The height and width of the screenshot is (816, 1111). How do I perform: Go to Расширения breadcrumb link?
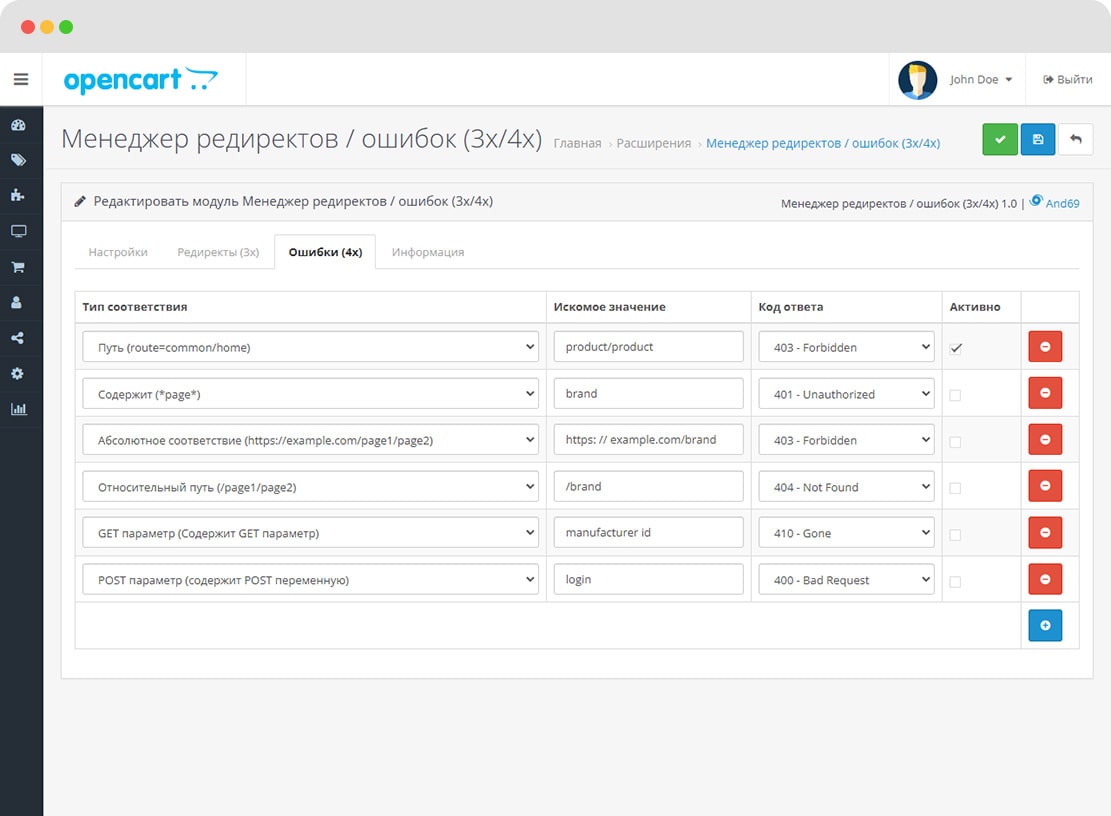[x=653, y=143]
